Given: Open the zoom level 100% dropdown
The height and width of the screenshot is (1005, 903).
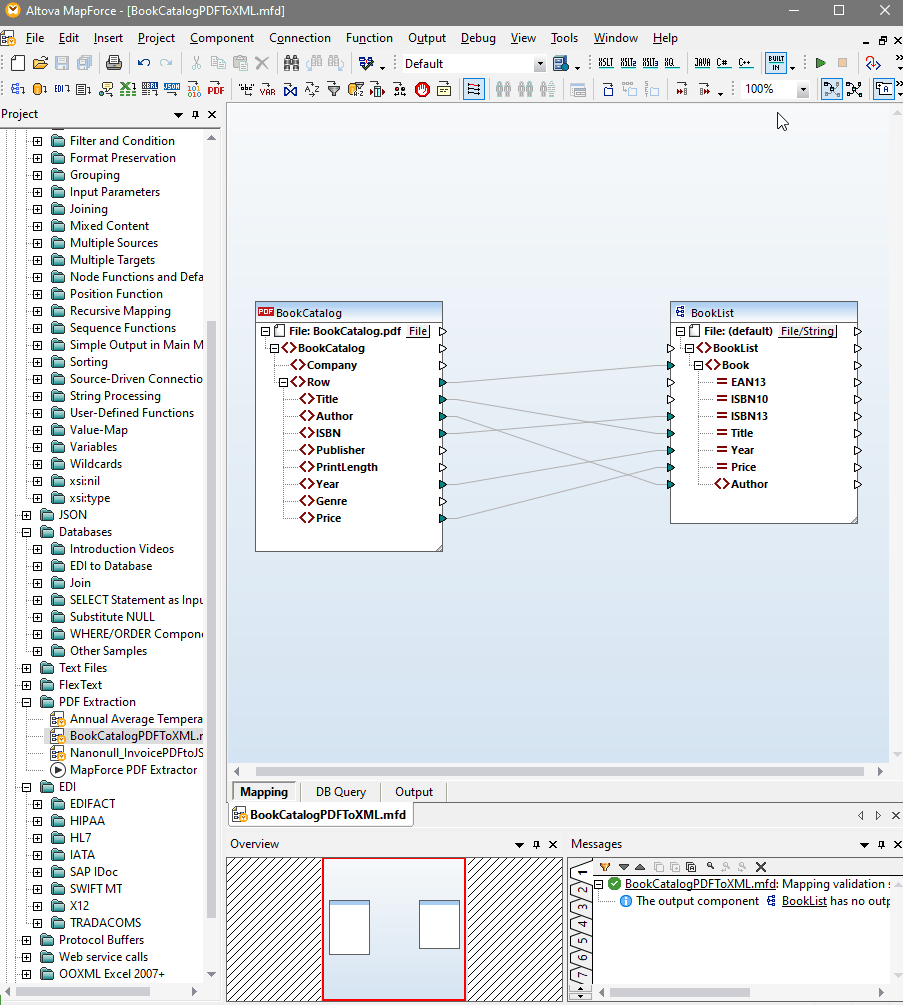Looking at the screenshot, I should pos(803,89).
